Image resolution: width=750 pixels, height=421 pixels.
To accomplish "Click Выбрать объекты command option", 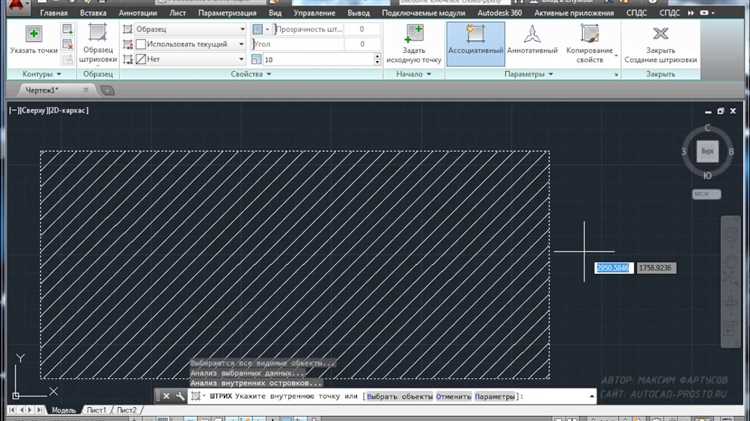I will pyautogui.click(x=399, y=397).
